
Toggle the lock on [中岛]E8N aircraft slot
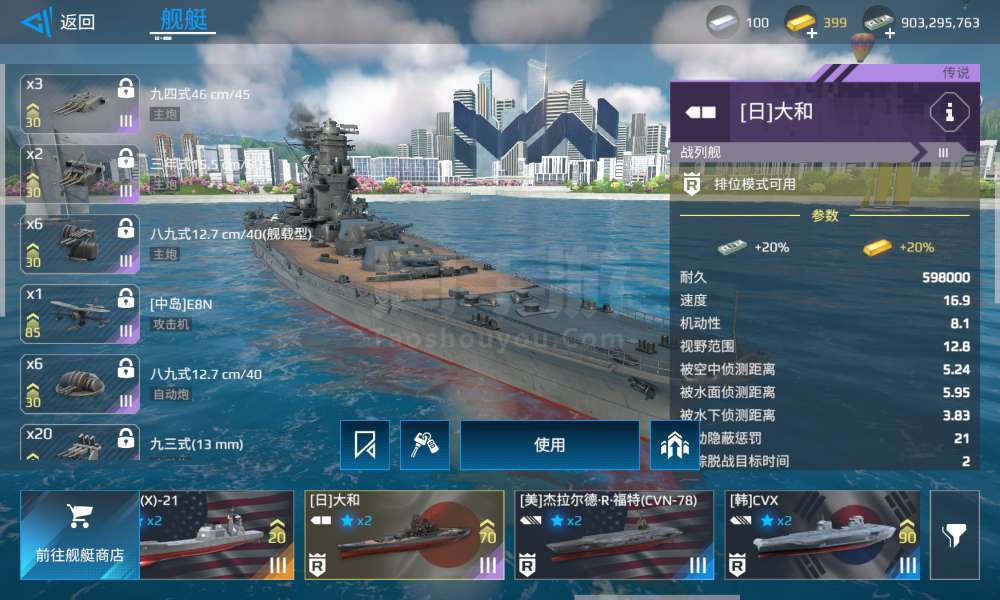(126, 298)
